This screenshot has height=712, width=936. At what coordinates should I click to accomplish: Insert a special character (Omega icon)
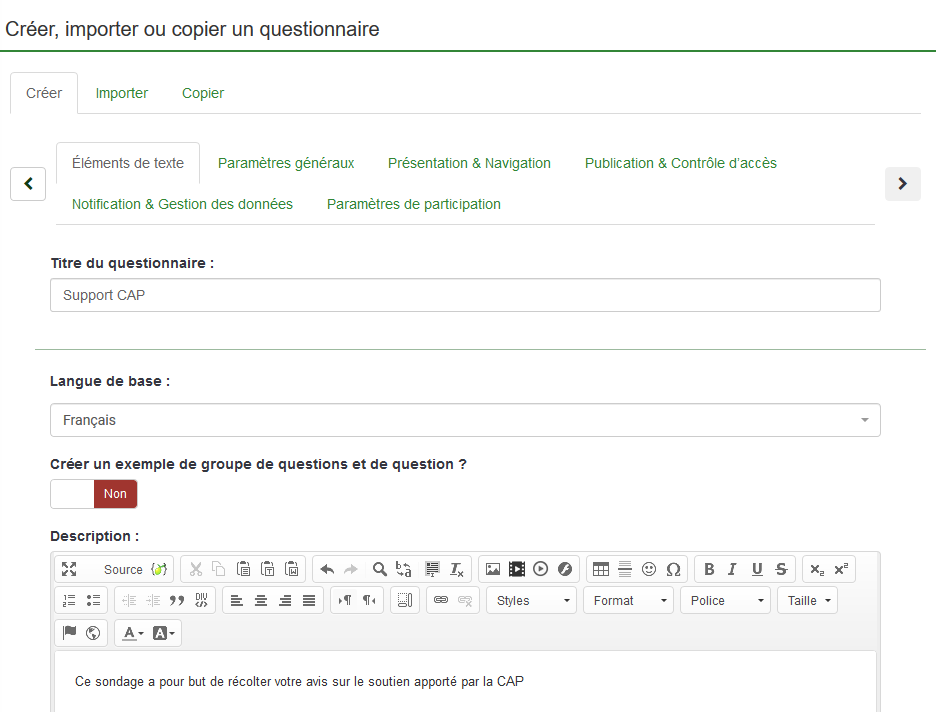(x=673, y=569)
